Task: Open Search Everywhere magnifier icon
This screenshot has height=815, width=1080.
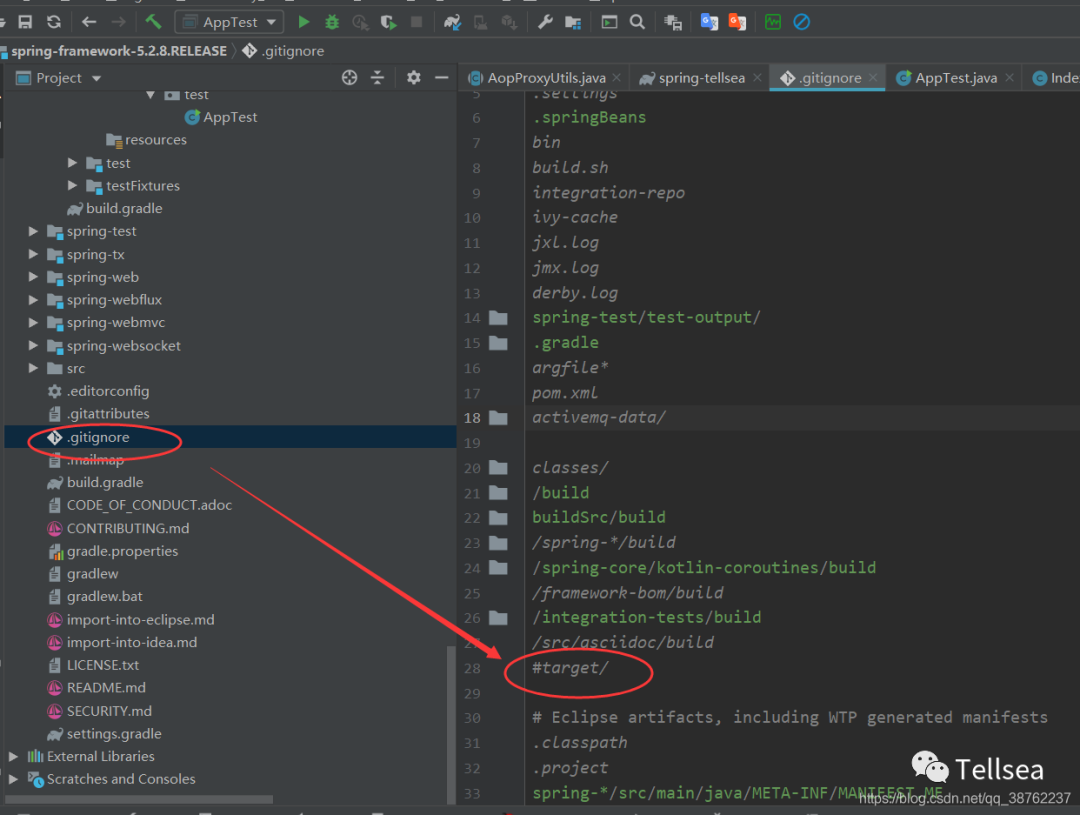Action: coord(637,22)
